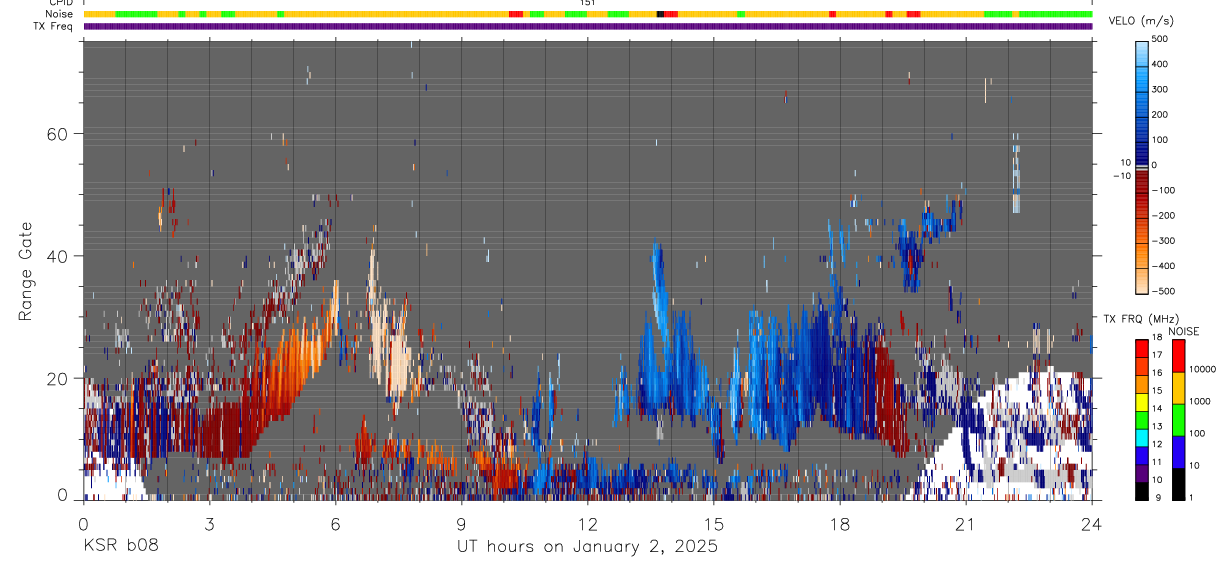Click the Range Gate axis title
Screen dimensions: 1228x567
25,271
